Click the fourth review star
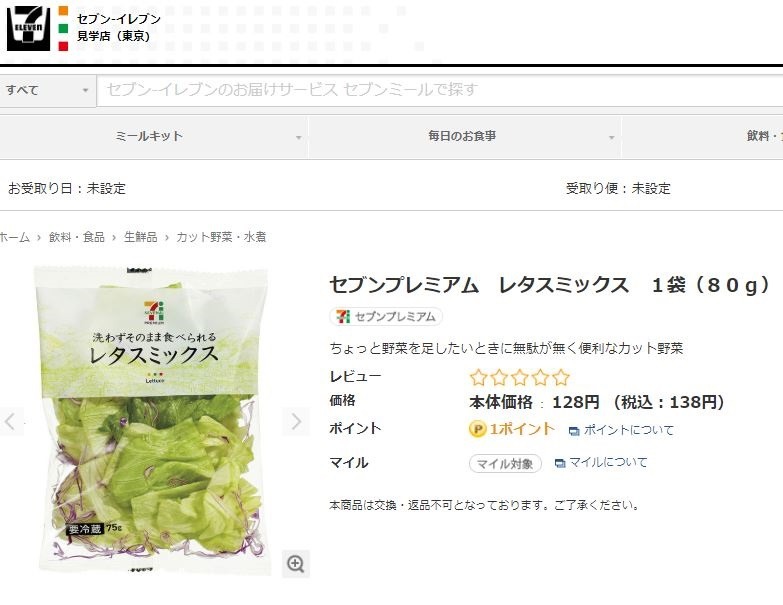This screenshot has width=783, height=605. pos(540,377)
